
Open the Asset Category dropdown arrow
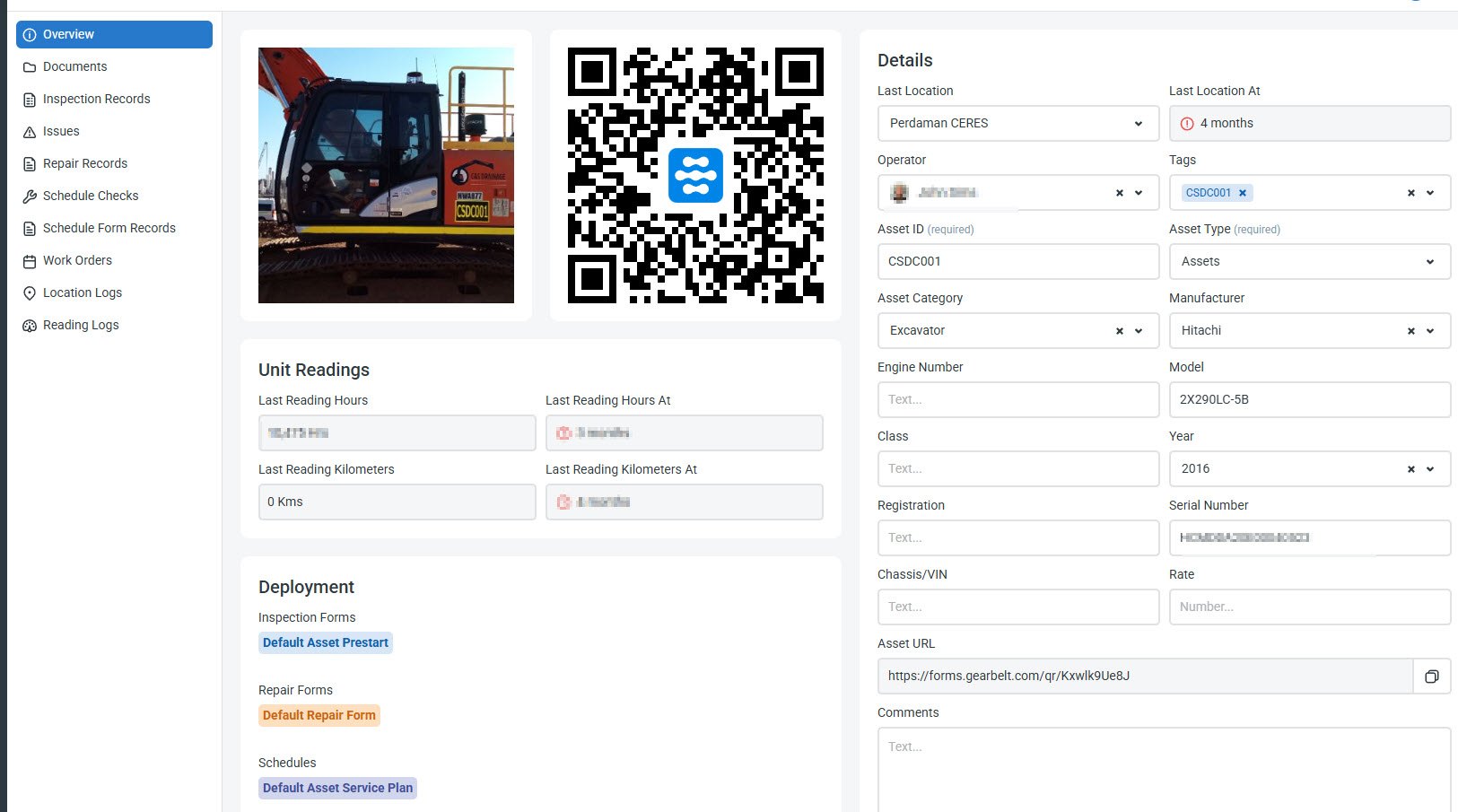tap(1139, 331)
